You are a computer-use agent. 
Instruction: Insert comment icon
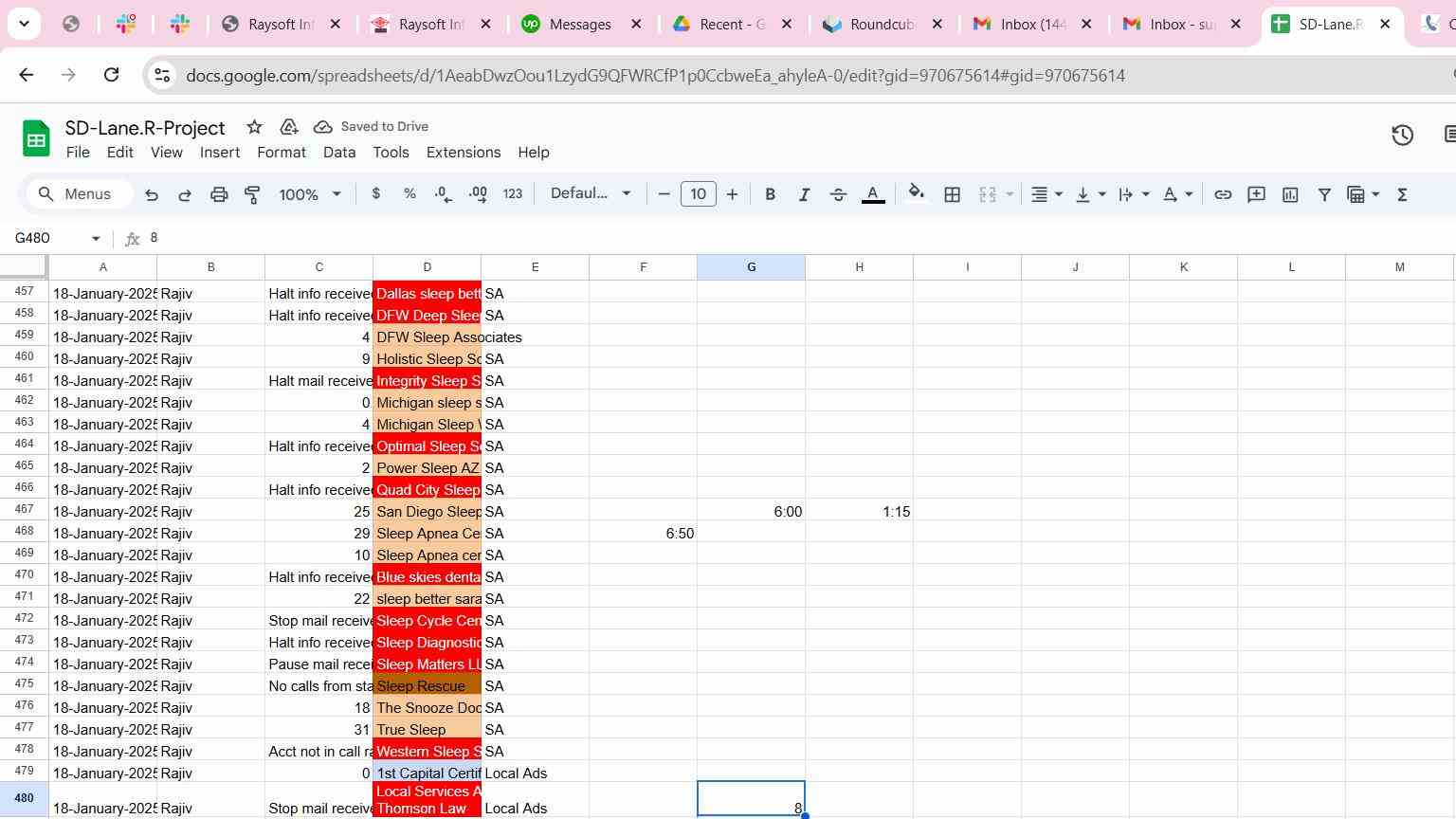(x=1256, y=194)
